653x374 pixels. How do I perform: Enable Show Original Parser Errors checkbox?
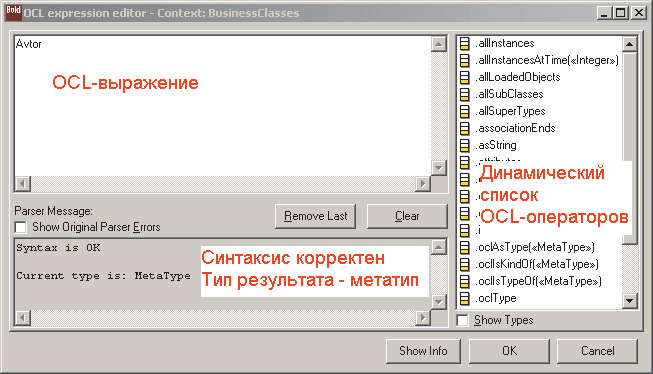click(x=20, y=227)
